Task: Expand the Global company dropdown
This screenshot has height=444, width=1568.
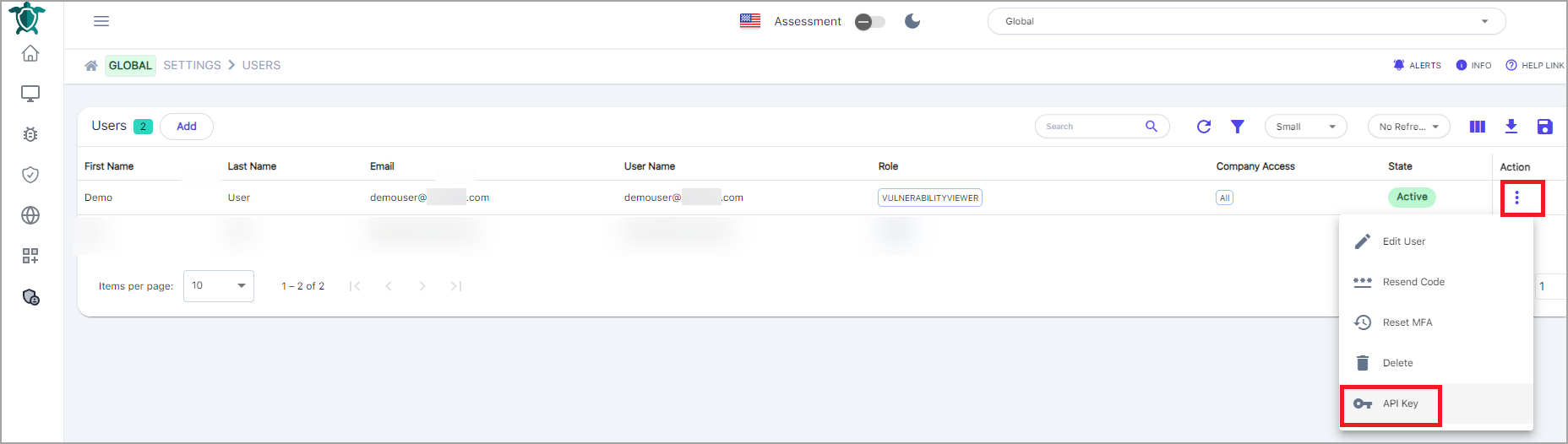Action: [x=1246, y=21]
